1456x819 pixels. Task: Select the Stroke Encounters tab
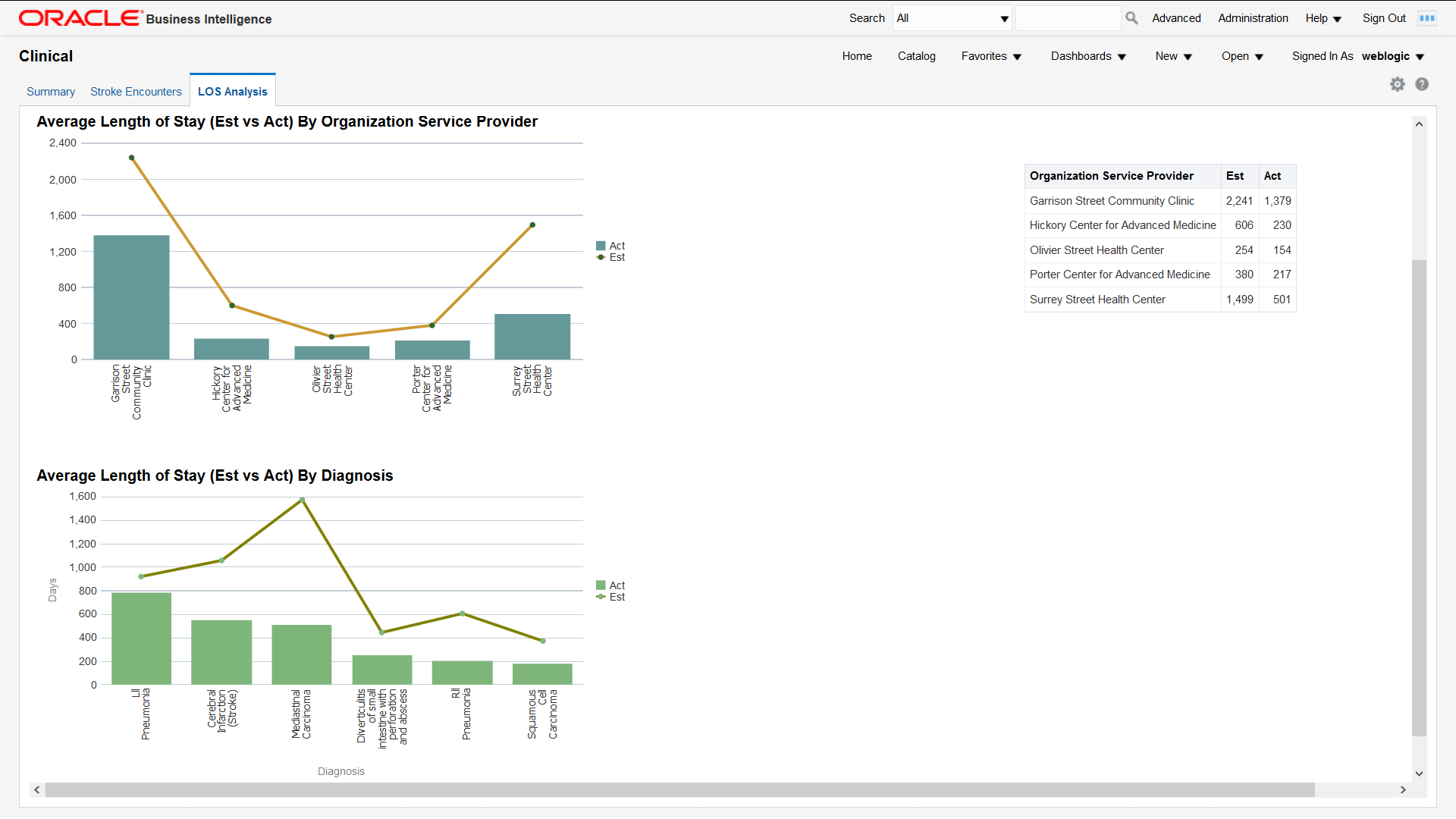click(136, 91)
